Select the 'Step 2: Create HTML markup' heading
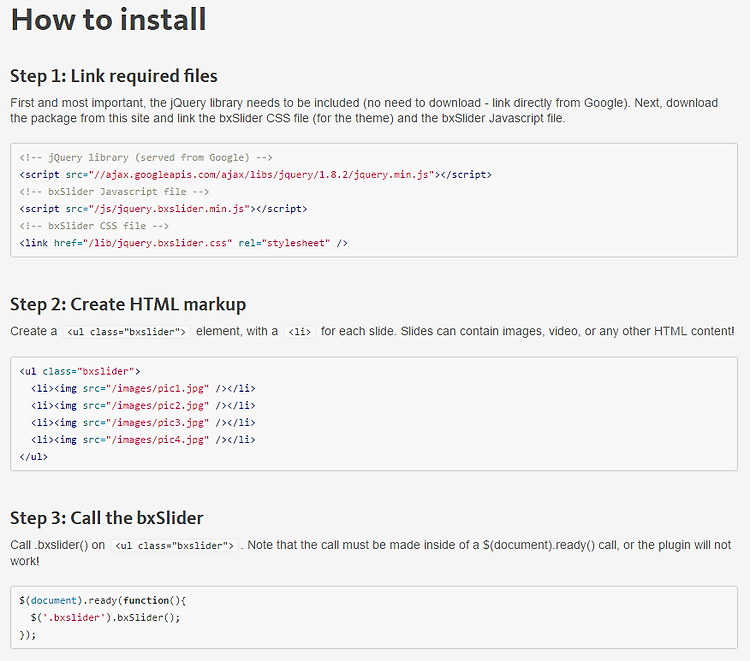 [128, 304]
